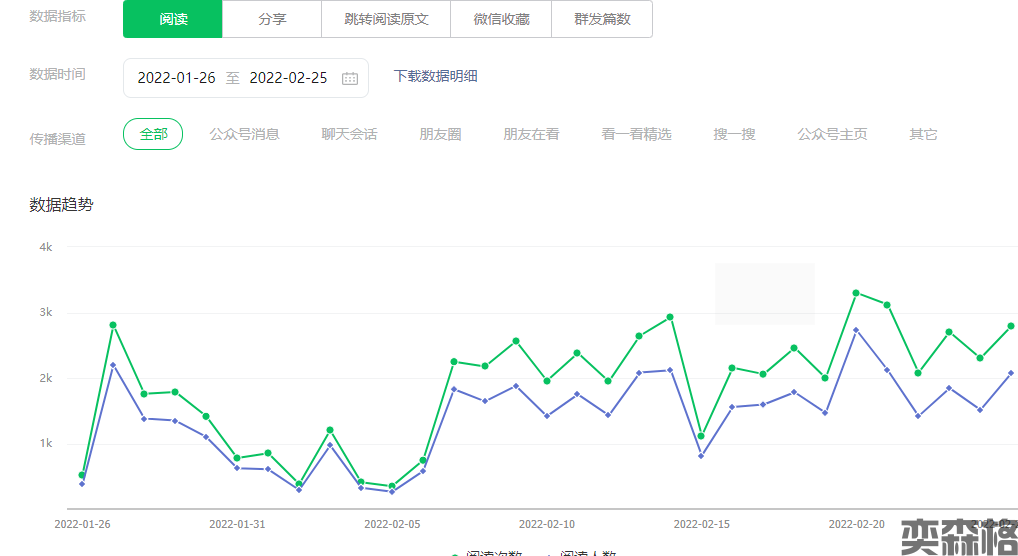Show the 群发篇数 metric tab
This screenshot has width=1018, height=556.
[602, 19]
